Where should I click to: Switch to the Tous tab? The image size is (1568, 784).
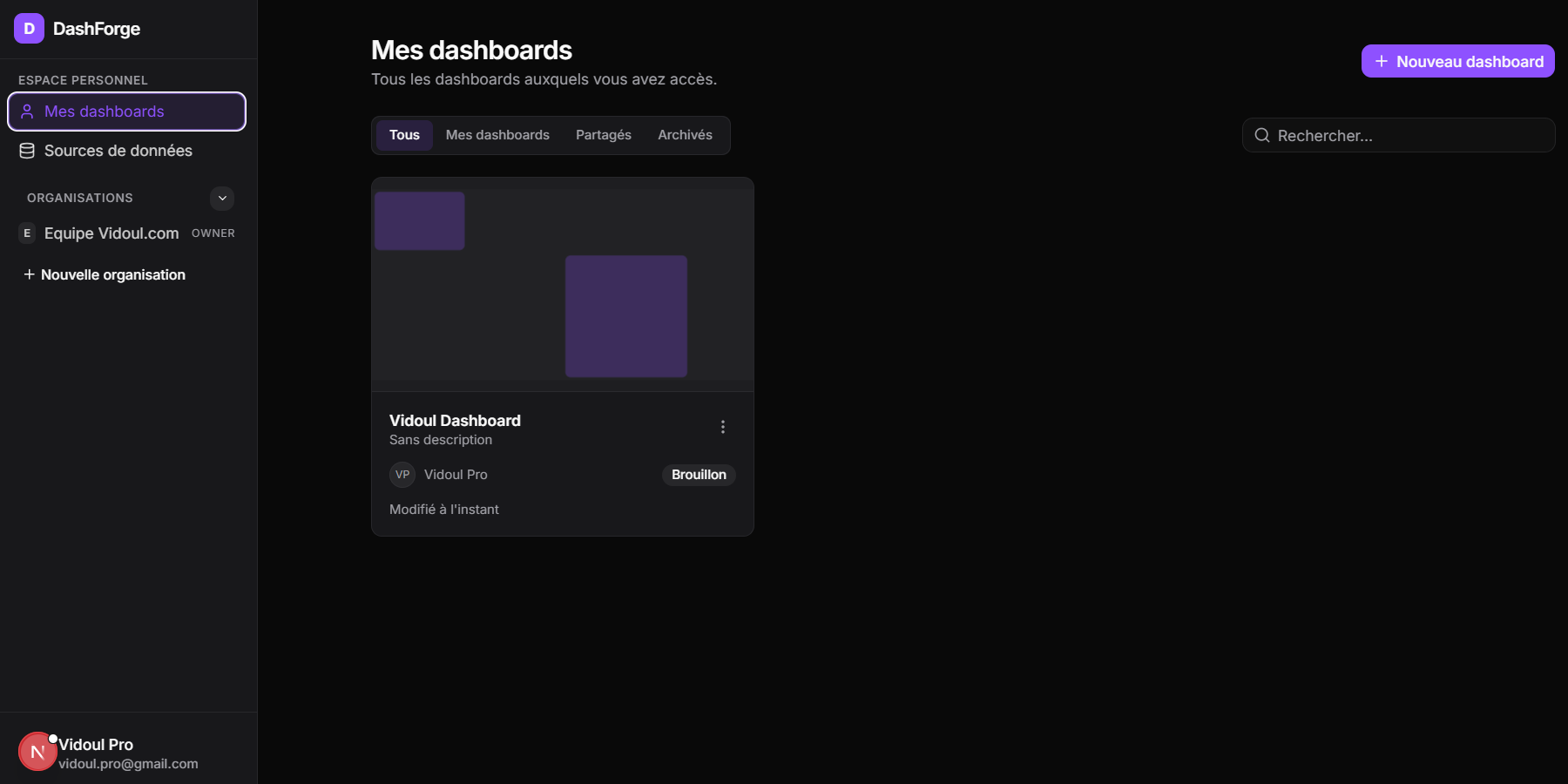(404, 135)
